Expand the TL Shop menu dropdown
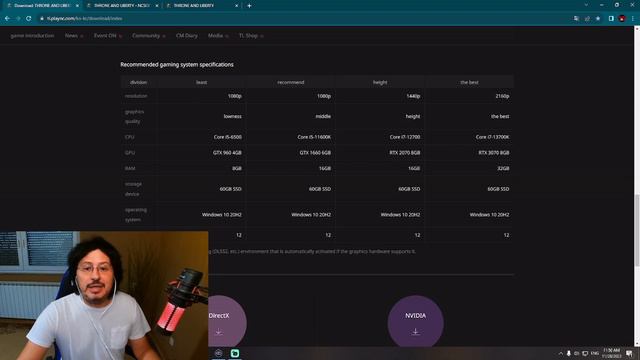The width and height of the screenshot is (640, 360). pos(251,36)
